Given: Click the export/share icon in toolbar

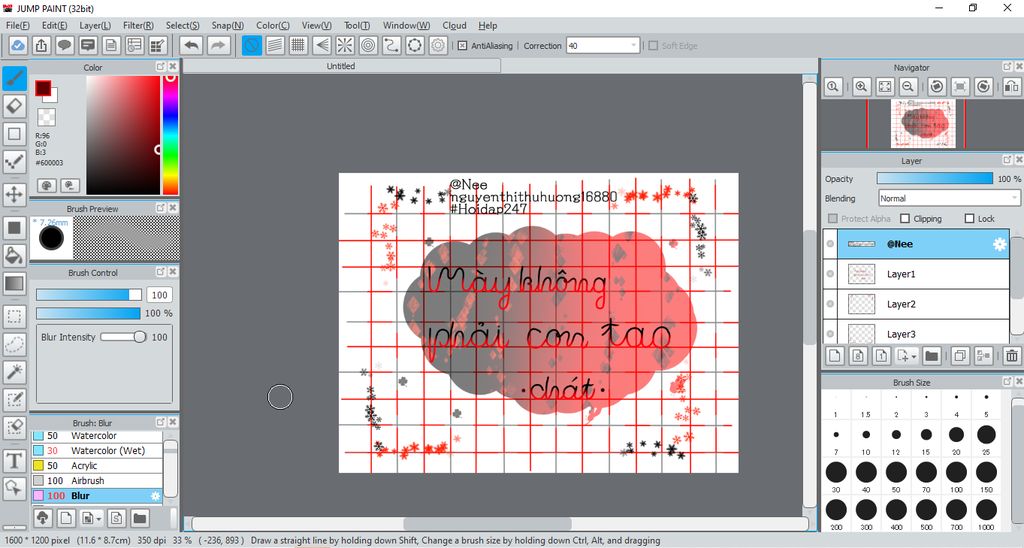Looking at the screenshot, I should (x=41, y=45).
